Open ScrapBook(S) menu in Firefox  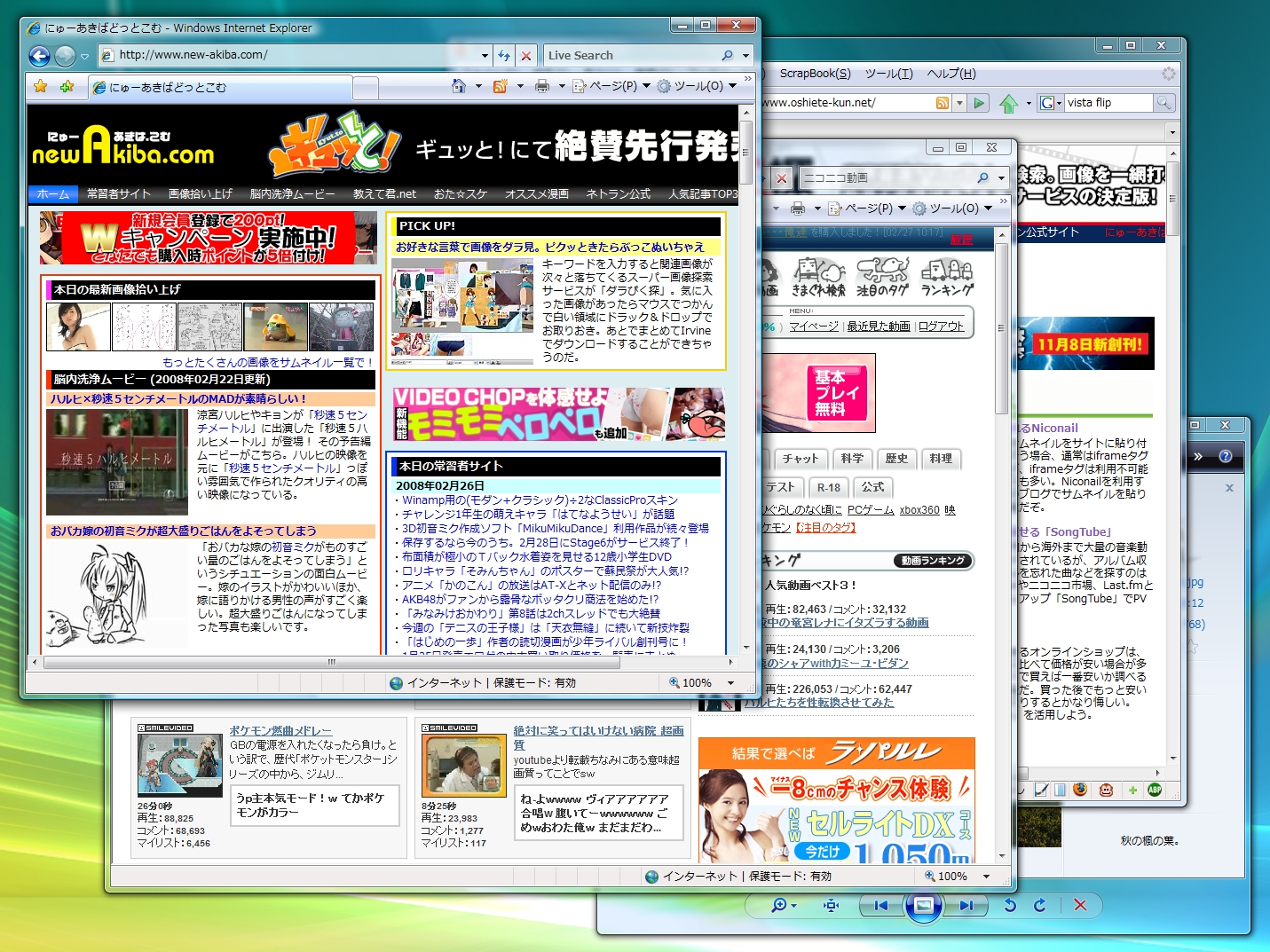pyautogui.click(x=815, y=74)
